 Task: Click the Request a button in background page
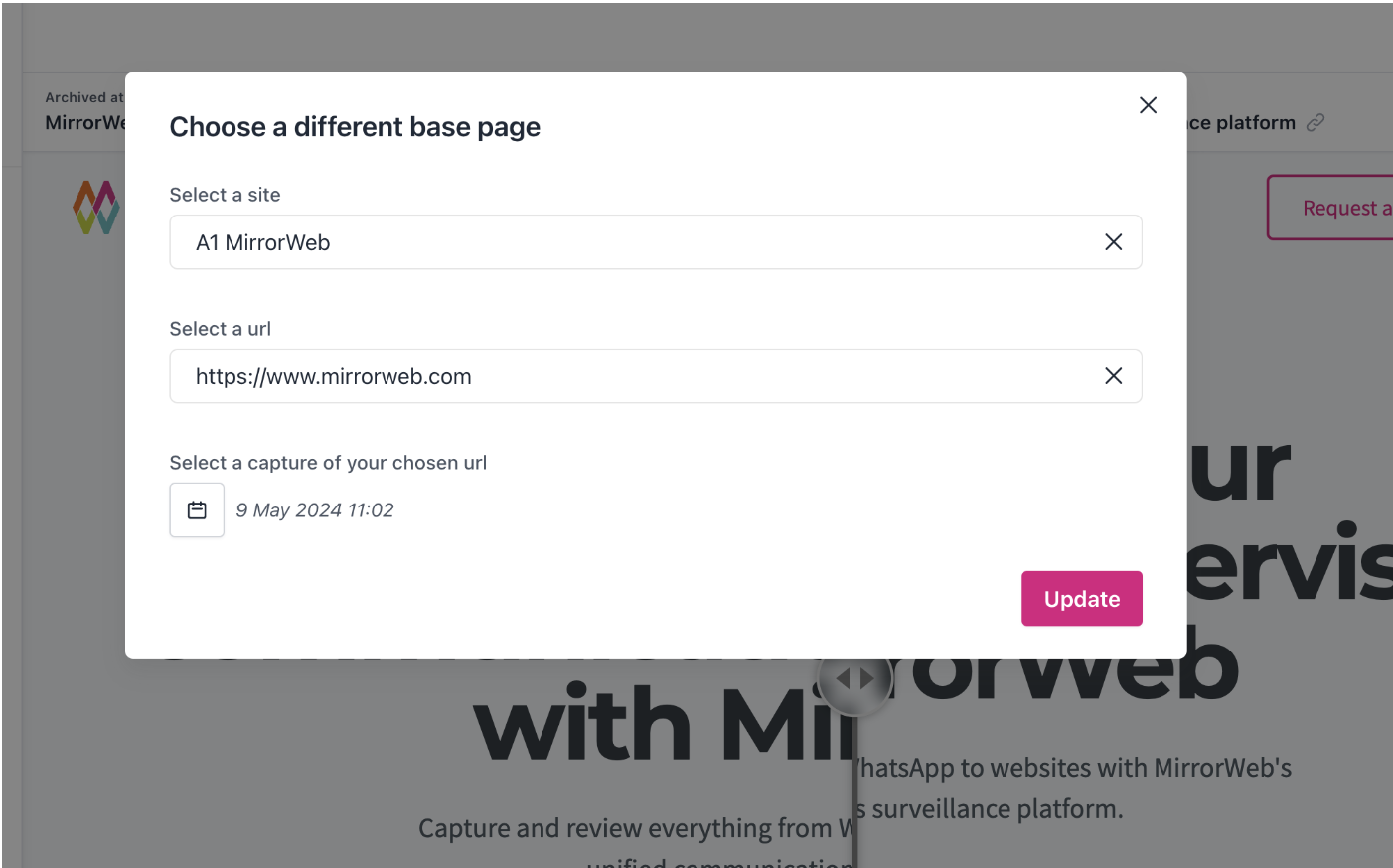pos(1330,208)
